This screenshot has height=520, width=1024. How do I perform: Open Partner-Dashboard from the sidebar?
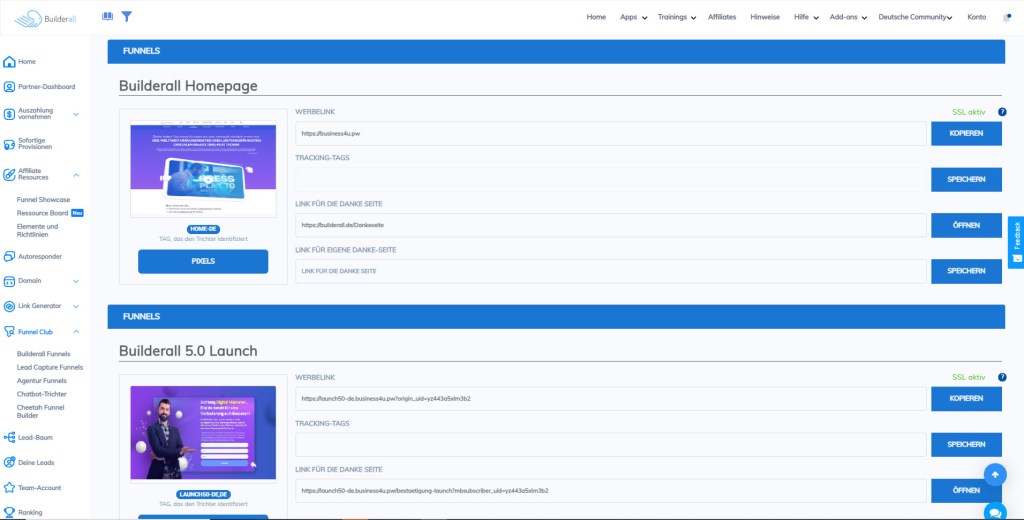[x=45, y=87]
